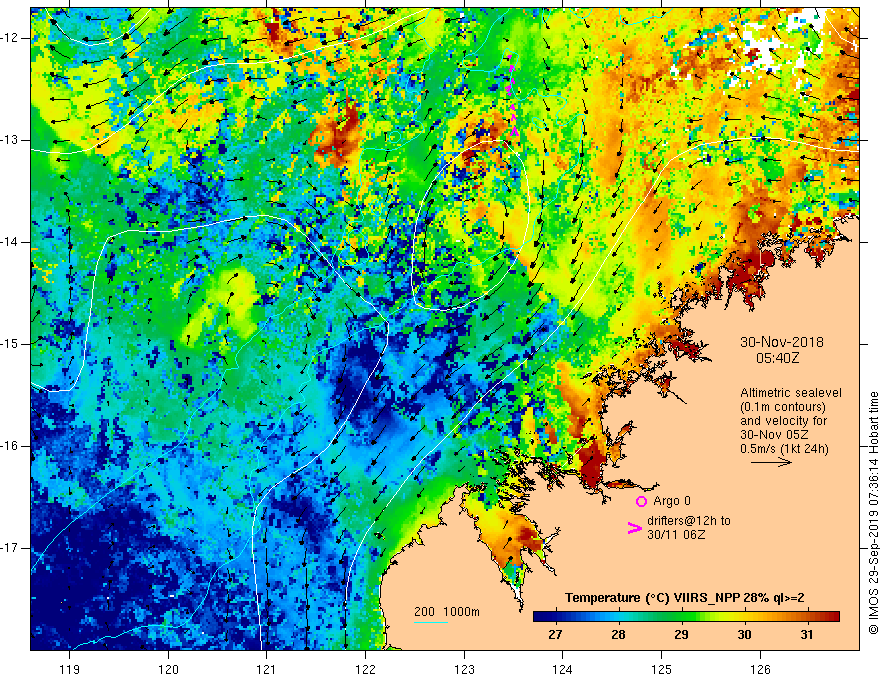Click the time text 05:40Z
Image resolution: width=880 pixels, height=680 pixels.
(777, 357)
